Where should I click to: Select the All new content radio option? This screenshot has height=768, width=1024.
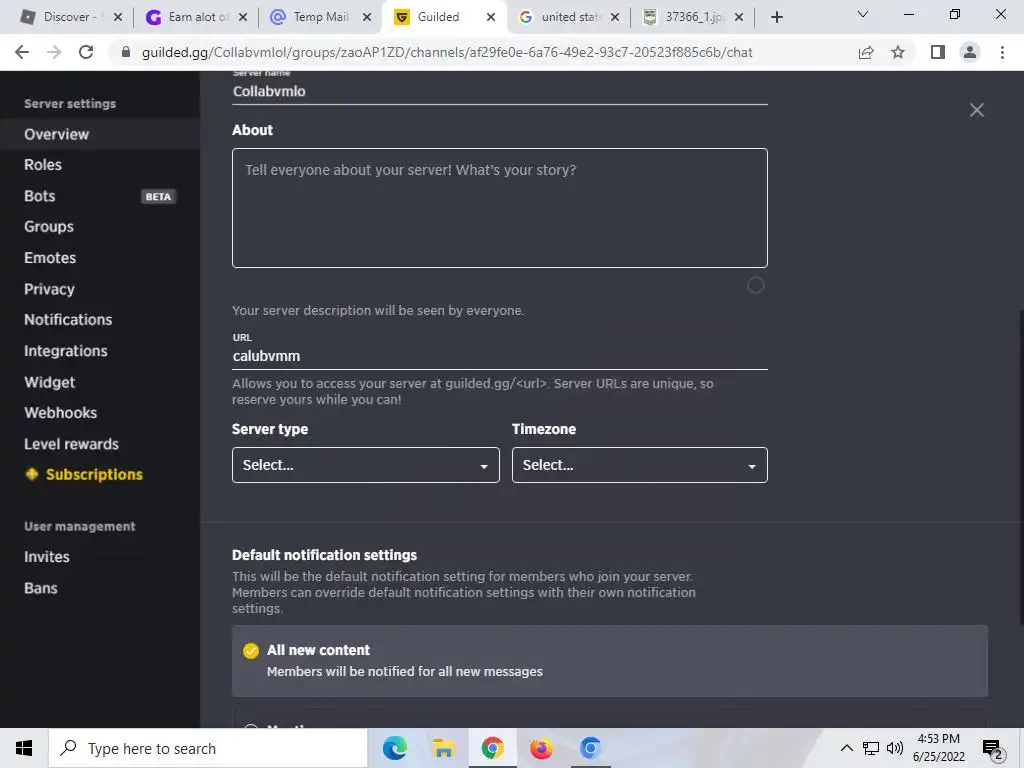point(251,651)
